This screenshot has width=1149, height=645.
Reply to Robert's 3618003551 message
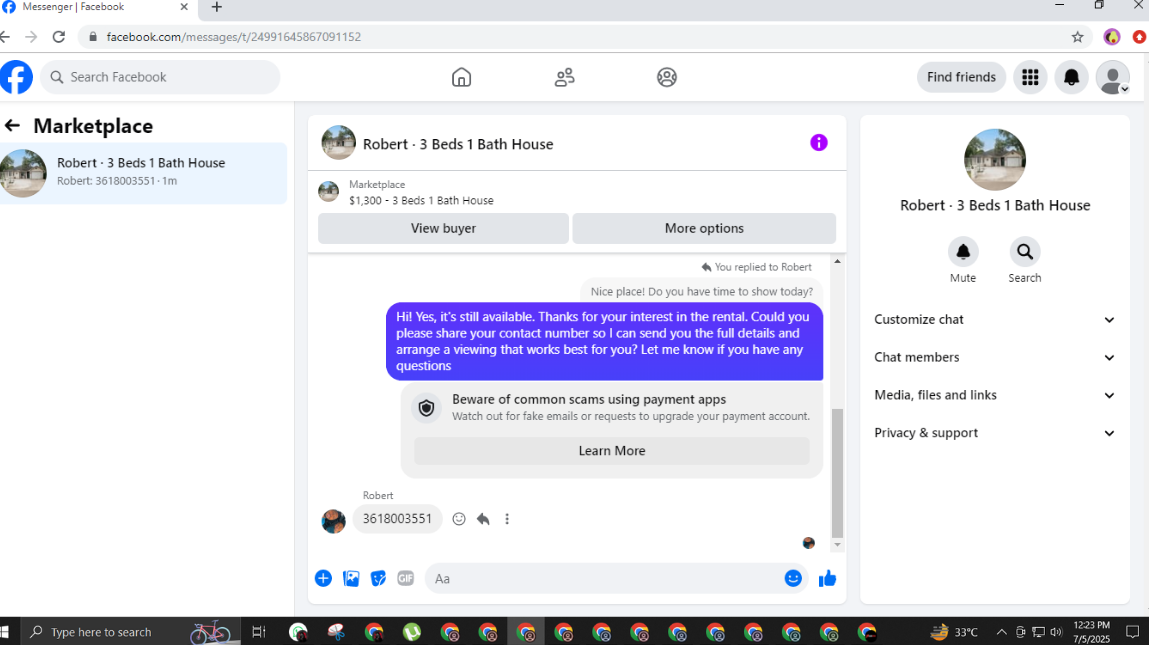point(483,519)
